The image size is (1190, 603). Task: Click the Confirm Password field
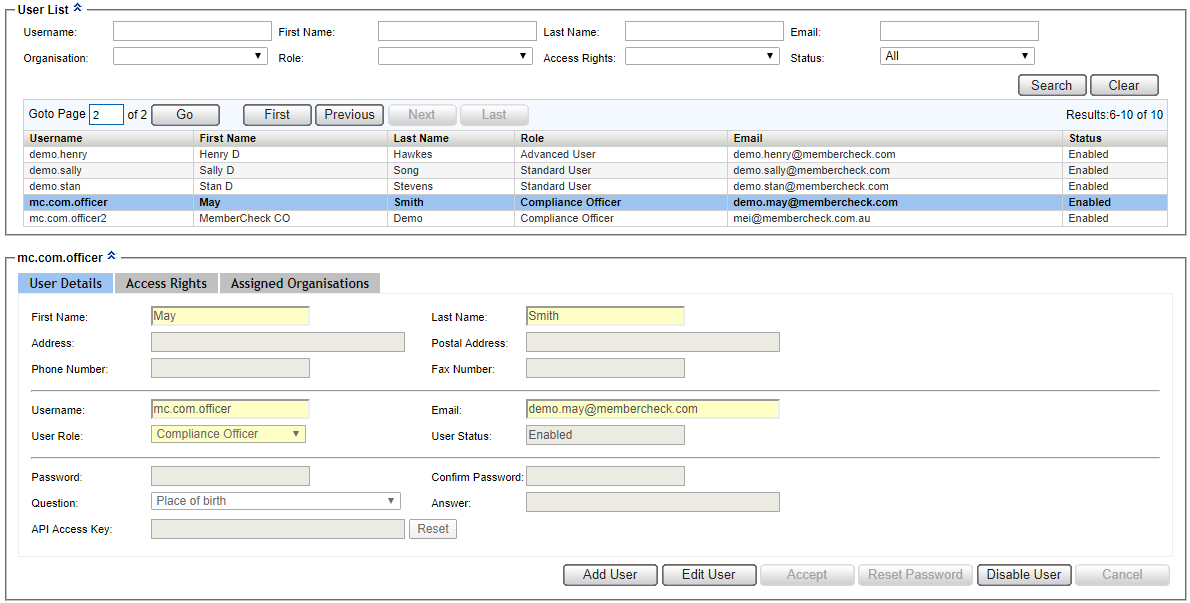605,476
